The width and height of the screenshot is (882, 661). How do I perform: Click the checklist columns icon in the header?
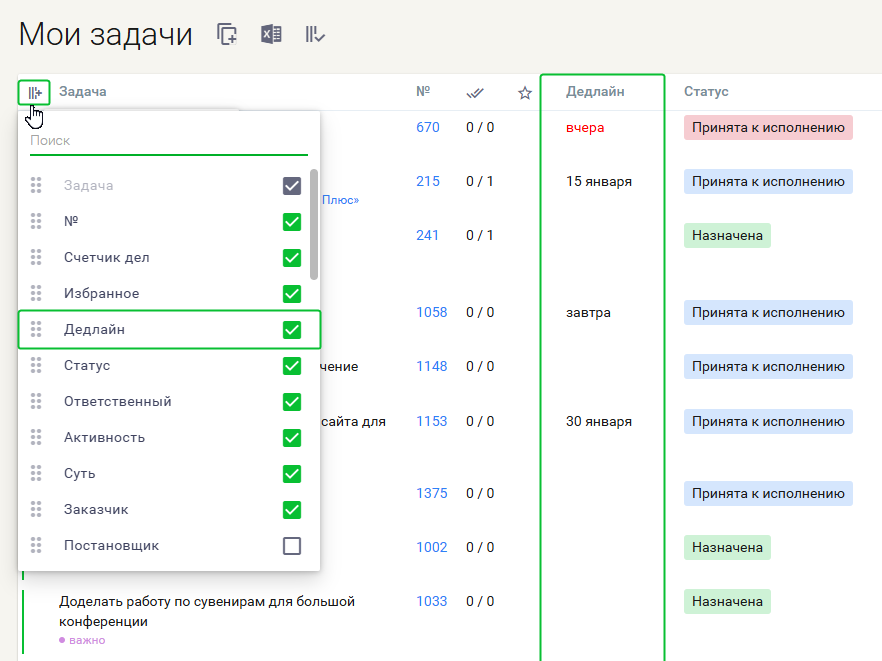point(315,34)
